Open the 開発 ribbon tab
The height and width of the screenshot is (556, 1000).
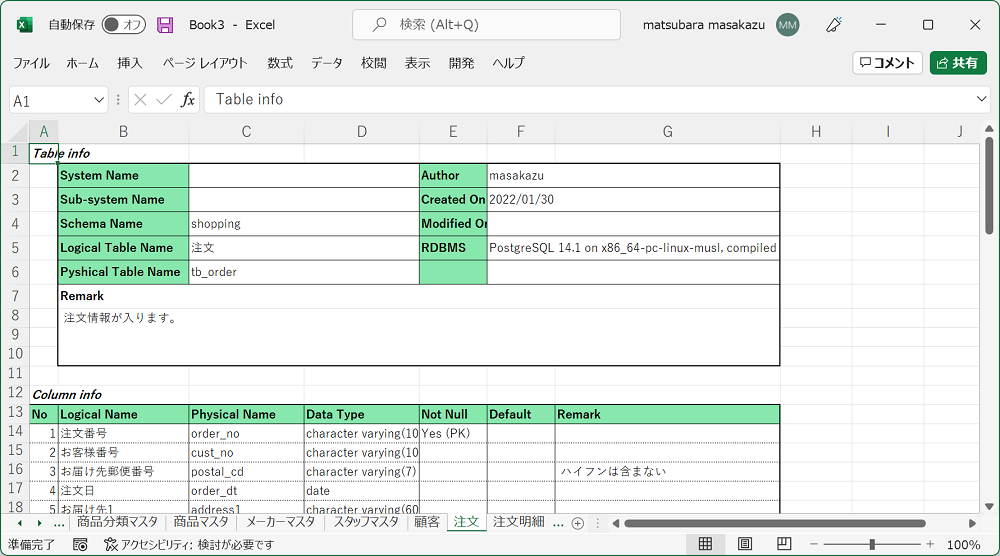click(x=461, y=63)
